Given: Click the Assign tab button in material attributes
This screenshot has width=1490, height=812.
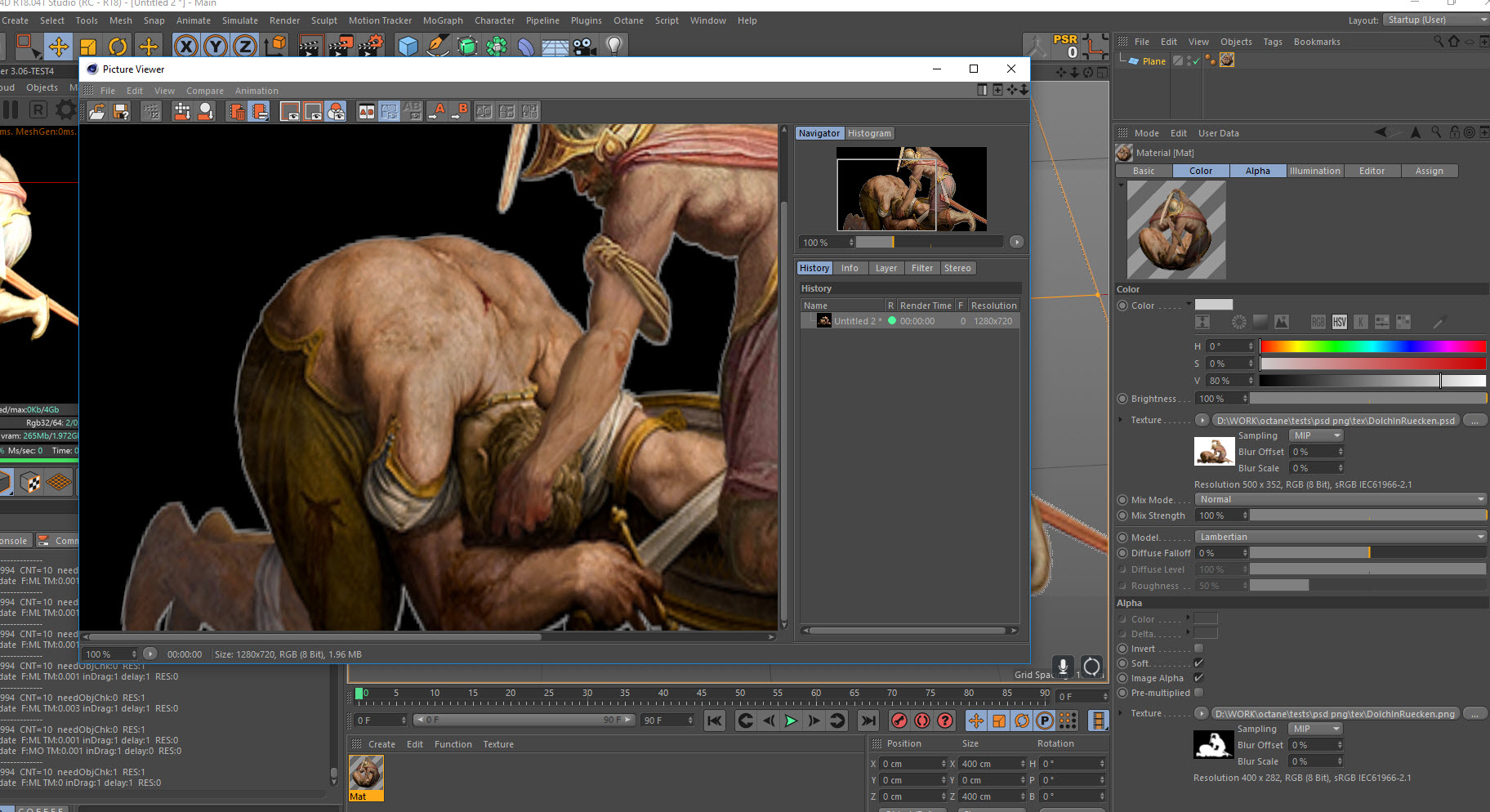Looking at the screenshot, I should point(1429,171).
